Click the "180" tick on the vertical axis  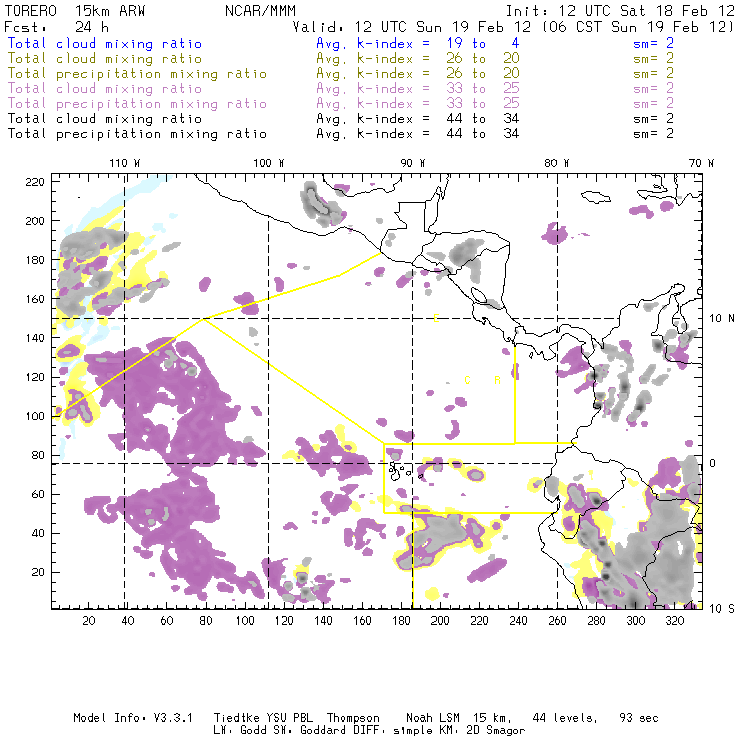34,260
